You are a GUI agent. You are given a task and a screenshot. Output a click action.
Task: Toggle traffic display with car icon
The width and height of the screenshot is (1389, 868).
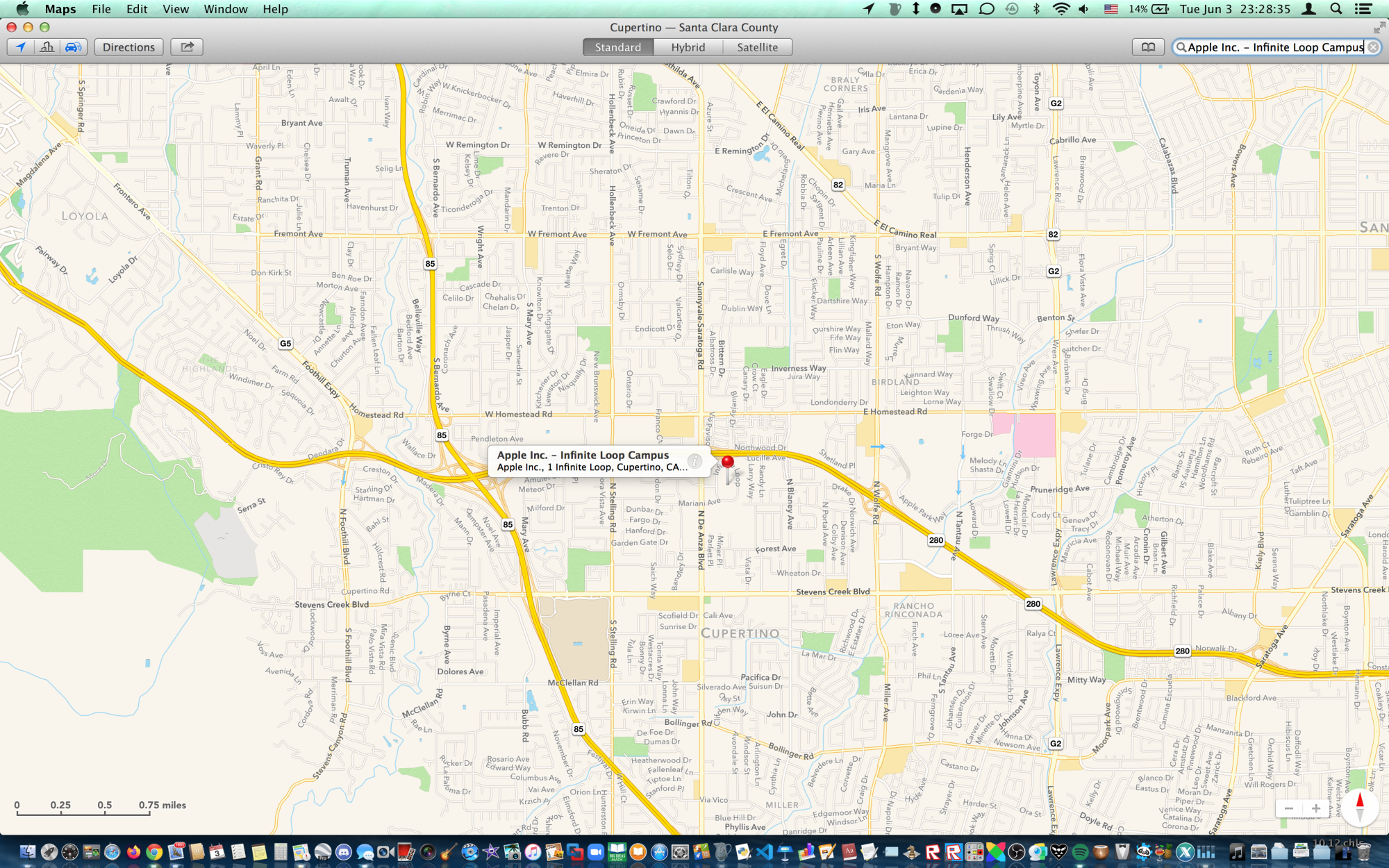coord(73,47)
